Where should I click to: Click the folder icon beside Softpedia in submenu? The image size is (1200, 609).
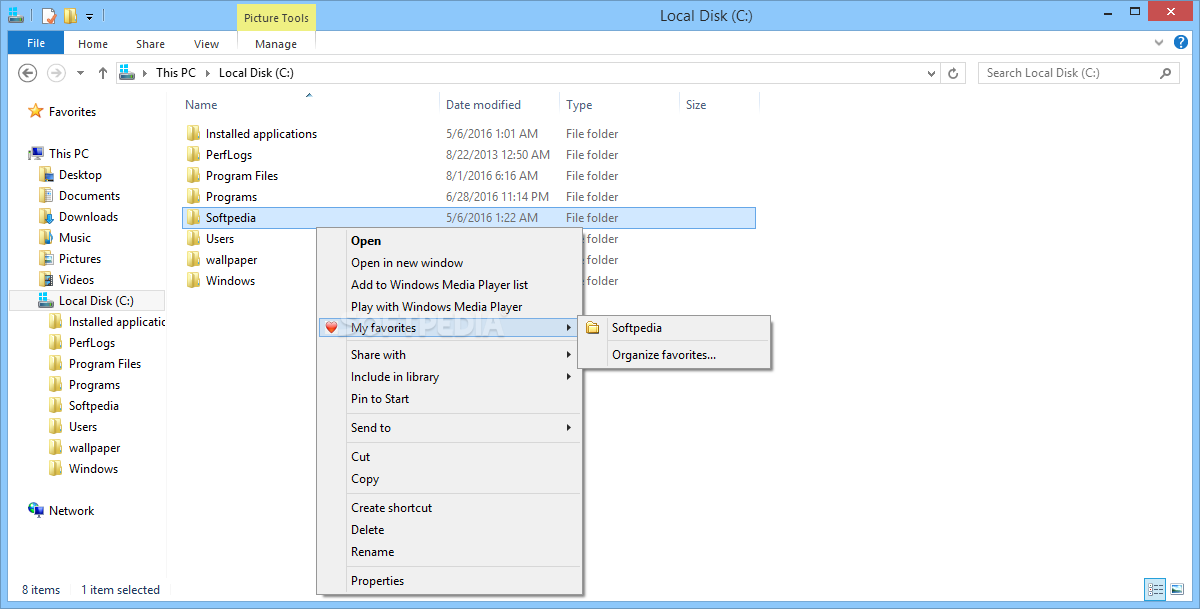593,328
